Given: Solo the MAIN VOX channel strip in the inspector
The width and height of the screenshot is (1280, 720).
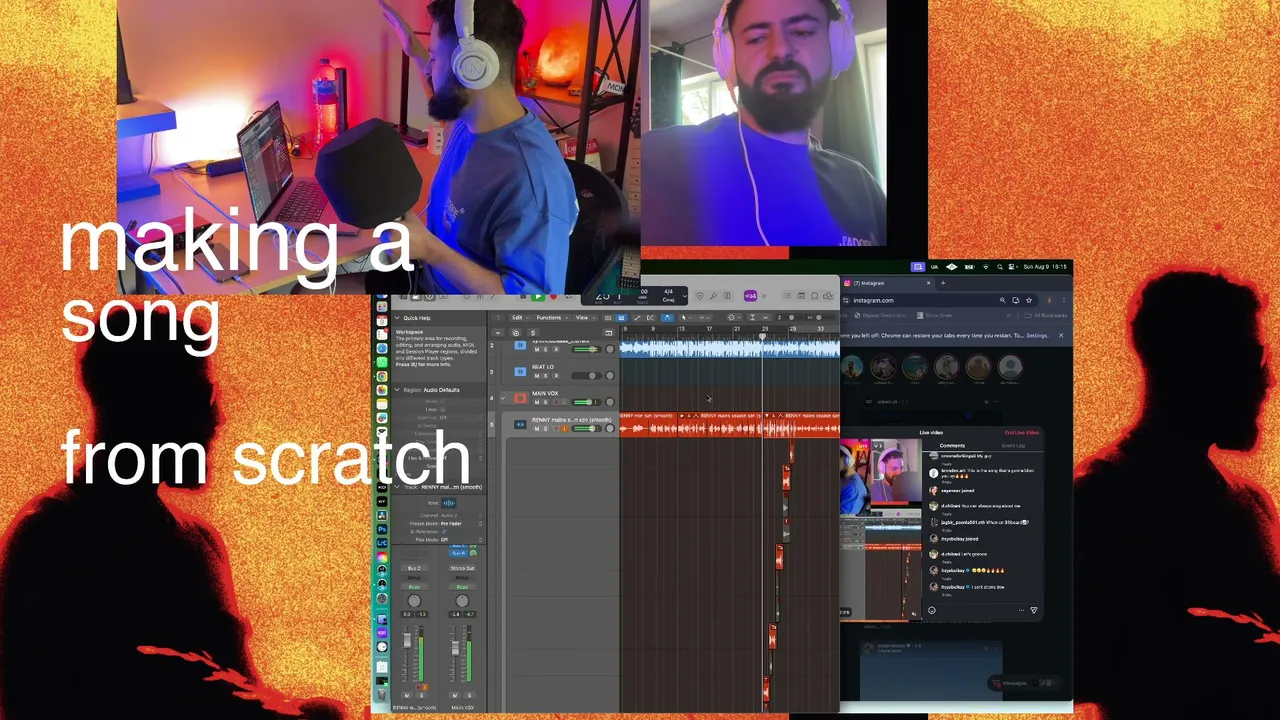Looking at the screenshot, I should coord(467,695).
